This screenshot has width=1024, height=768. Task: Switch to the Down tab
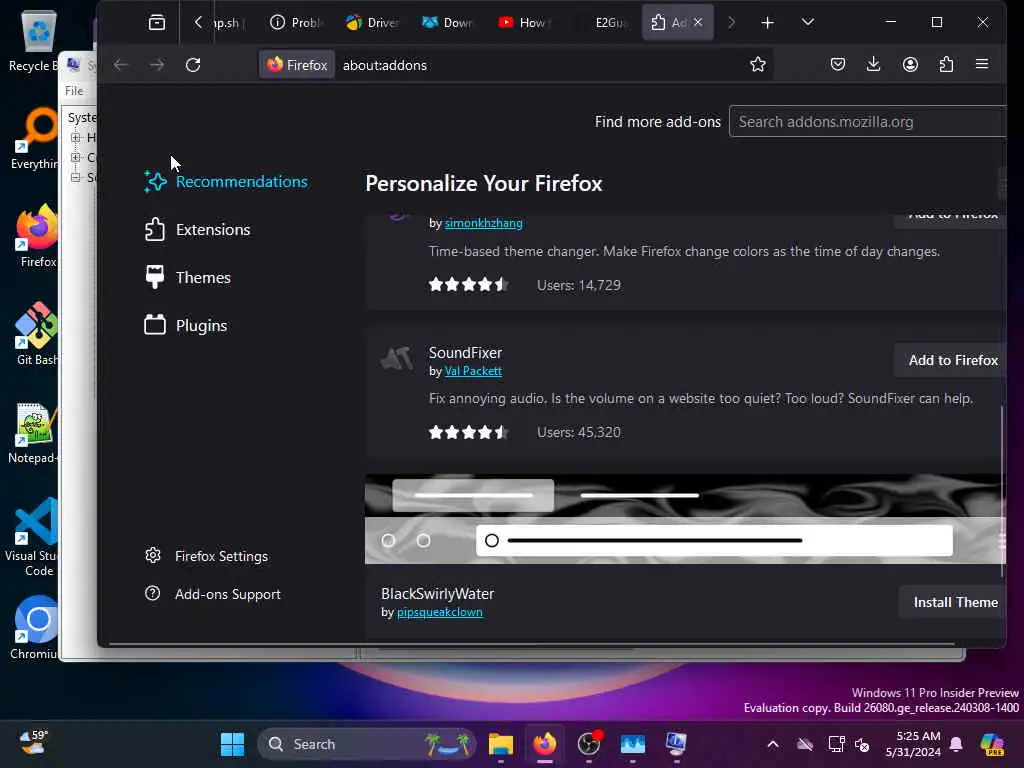pyautogui.click(x=448, y=23)
